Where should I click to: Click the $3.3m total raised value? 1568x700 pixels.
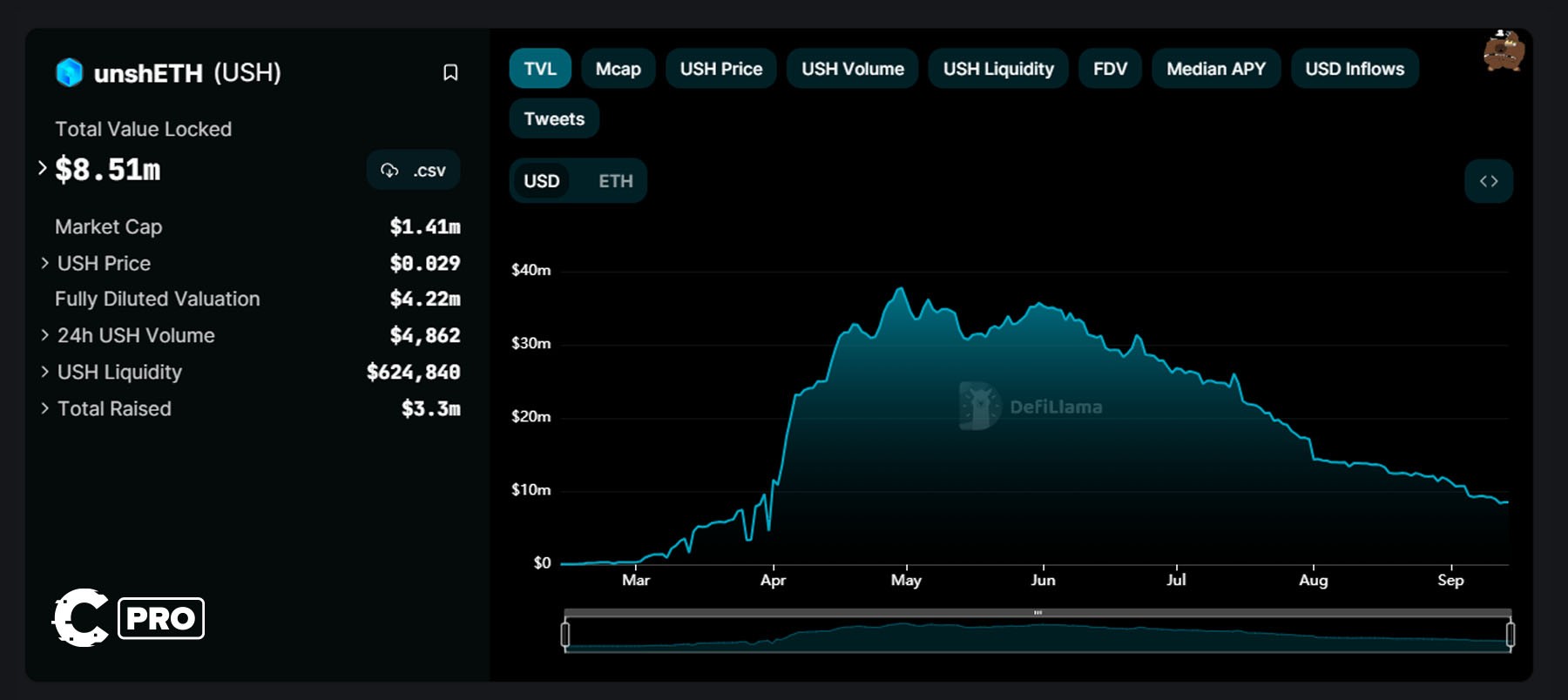[x=431, y=408]
